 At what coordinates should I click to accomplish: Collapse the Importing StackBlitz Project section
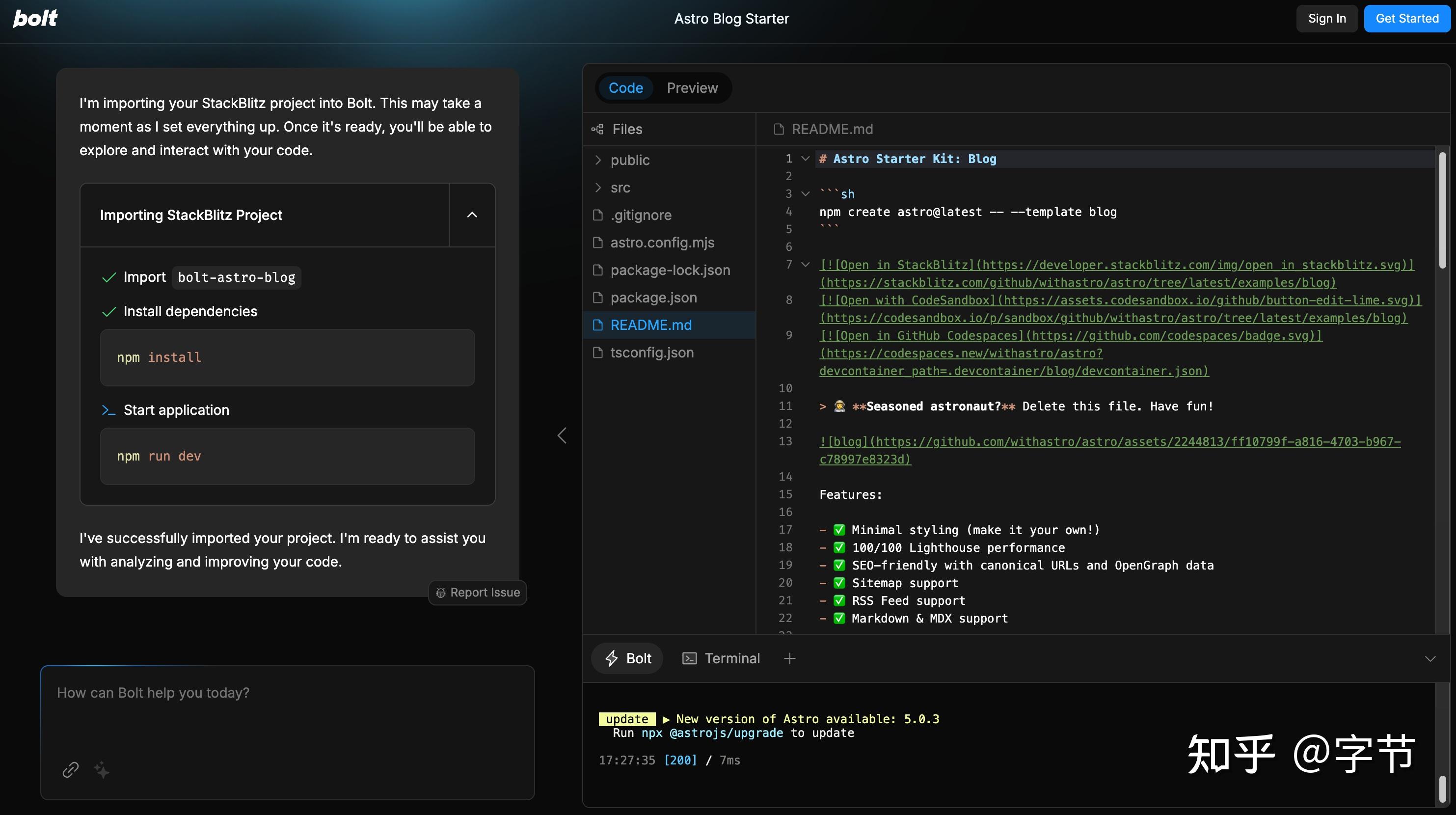coord(472,215)
